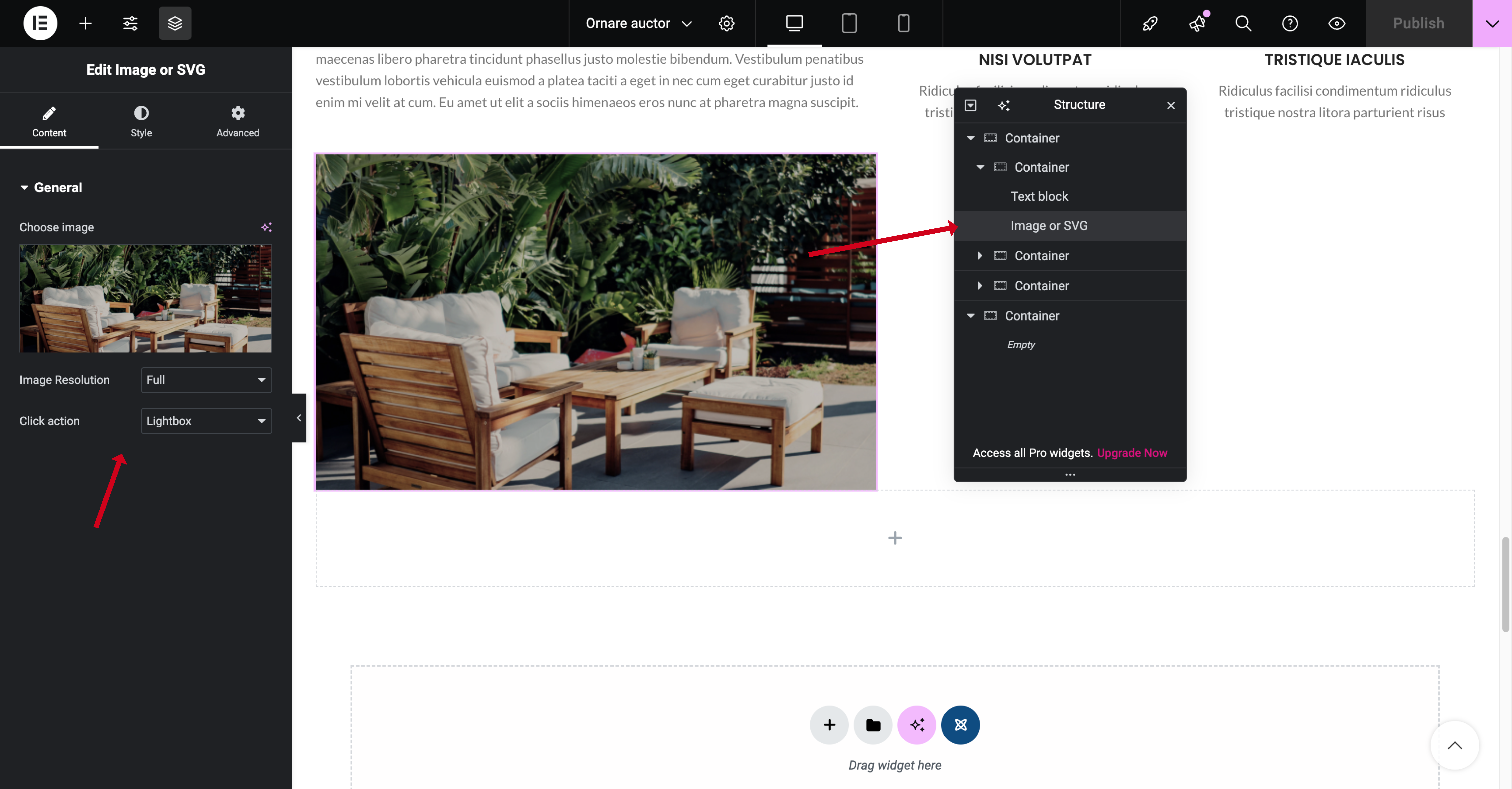The height and width of the screenshot is (789, 1512).
Task: Preview changes with the eye icon
Action: pyautogui.click(x=1337, y=24)
